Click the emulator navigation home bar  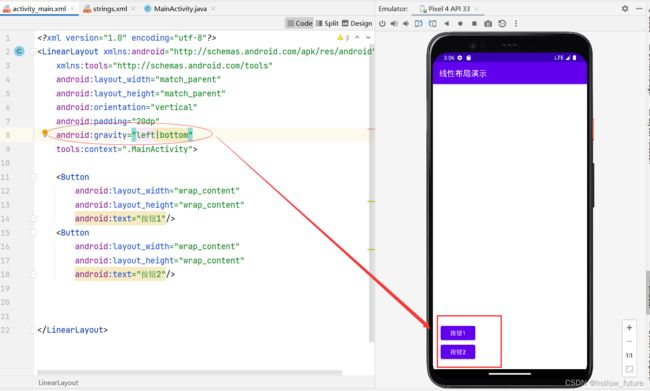509,374
